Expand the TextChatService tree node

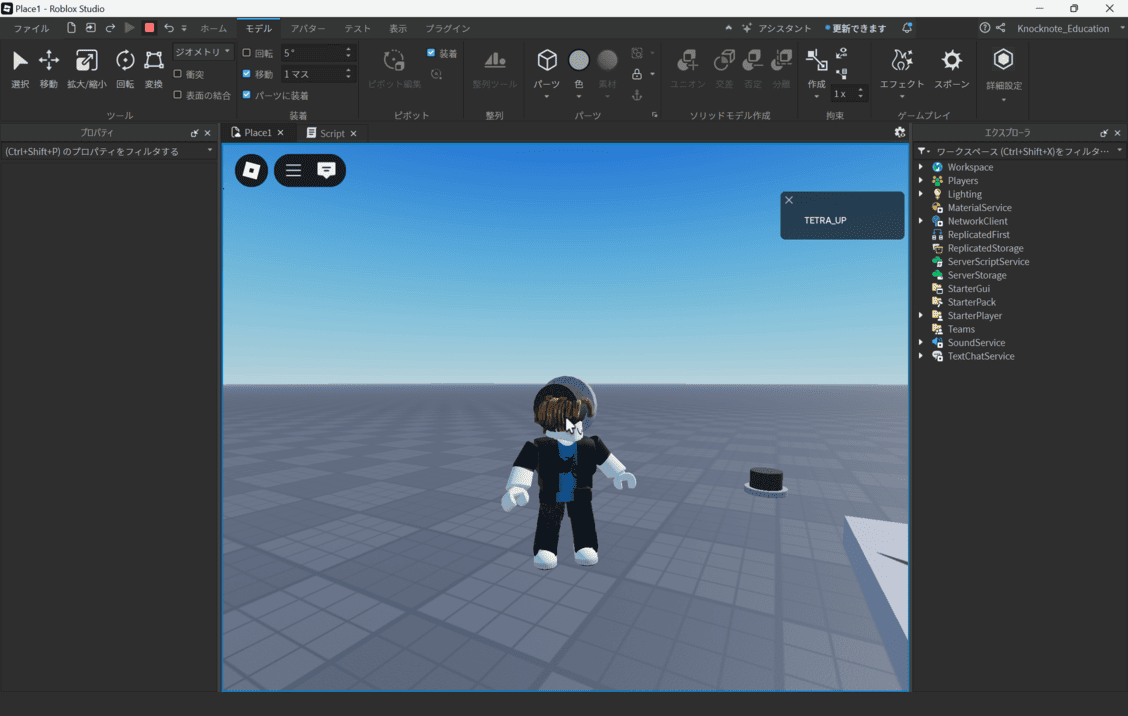(921, 356)
